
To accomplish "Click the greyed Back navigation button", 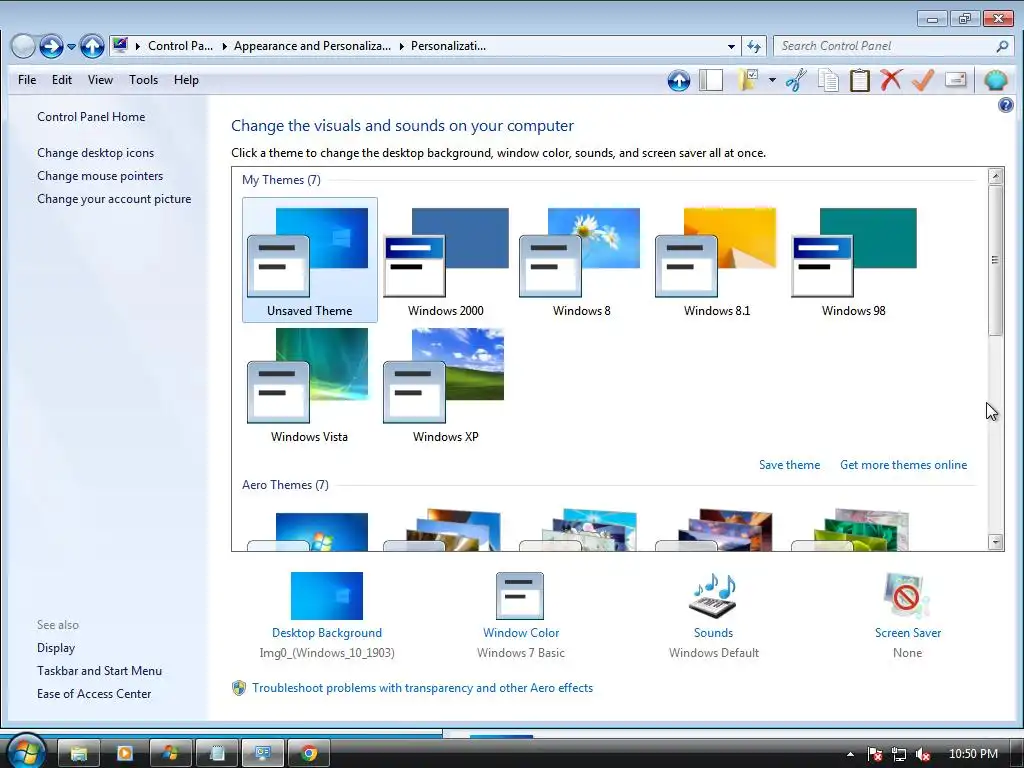I will (x=23, y=46).
